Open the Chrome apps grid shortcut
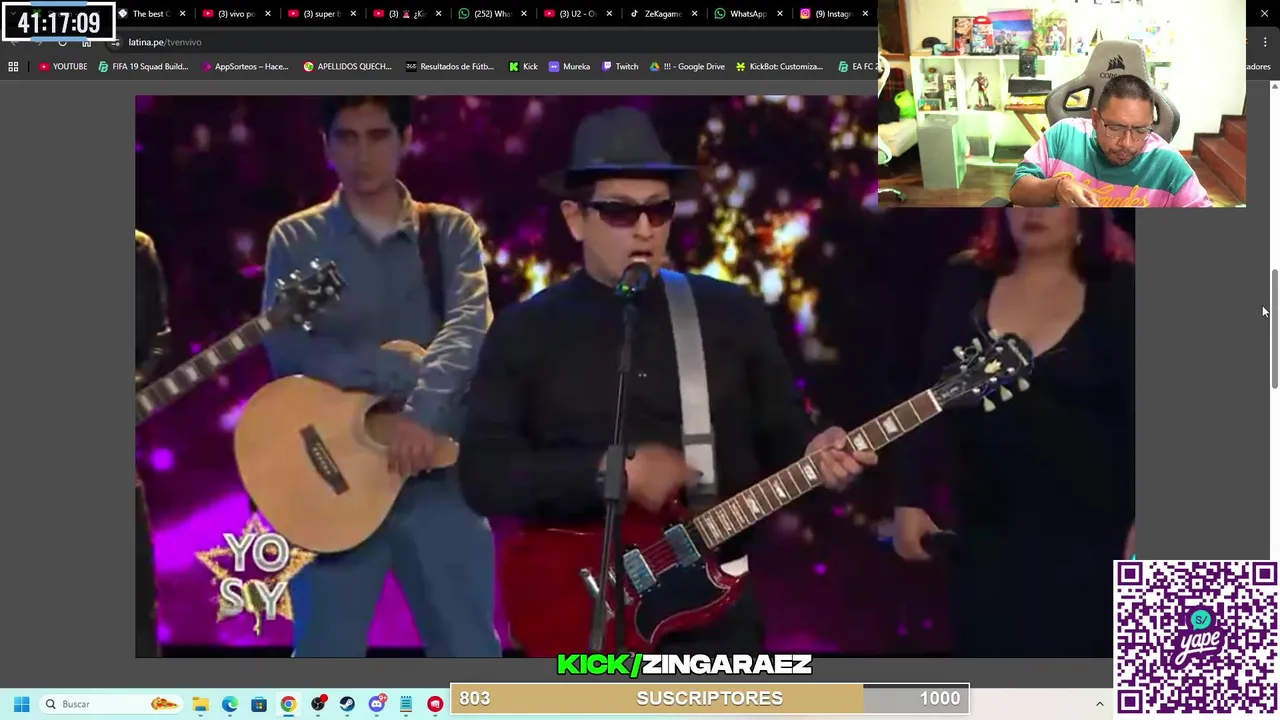This screenshot has width=1280, height=720. pyautogui.click(x=13, y=66)
